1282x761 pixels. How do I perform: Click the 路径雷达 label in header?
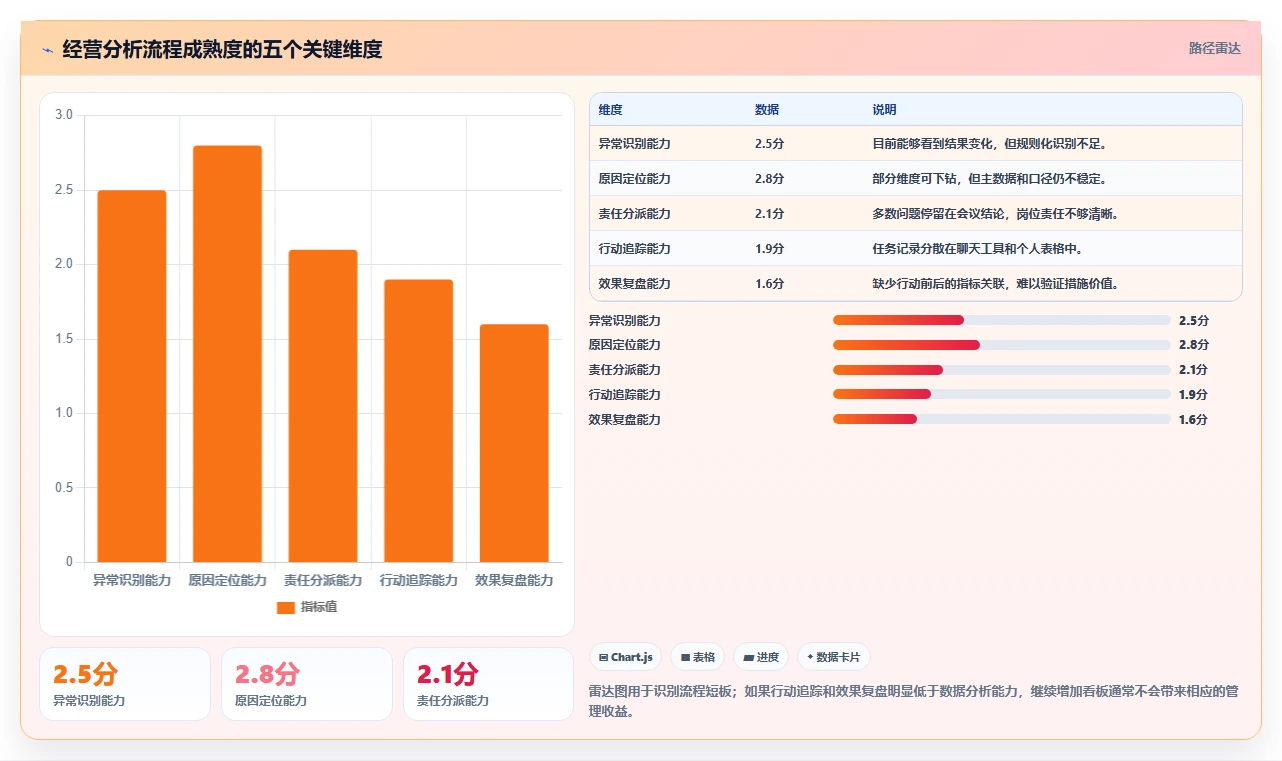click(1214, 48)
